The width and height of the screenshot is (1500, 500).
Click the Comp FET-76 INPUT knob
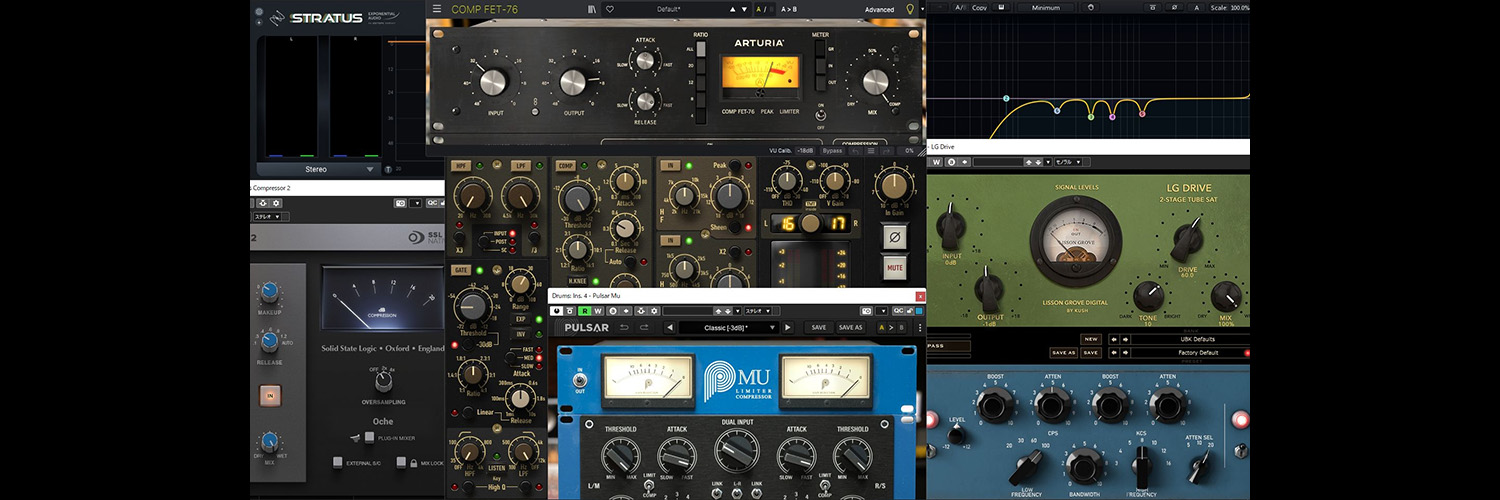[494, 82]
